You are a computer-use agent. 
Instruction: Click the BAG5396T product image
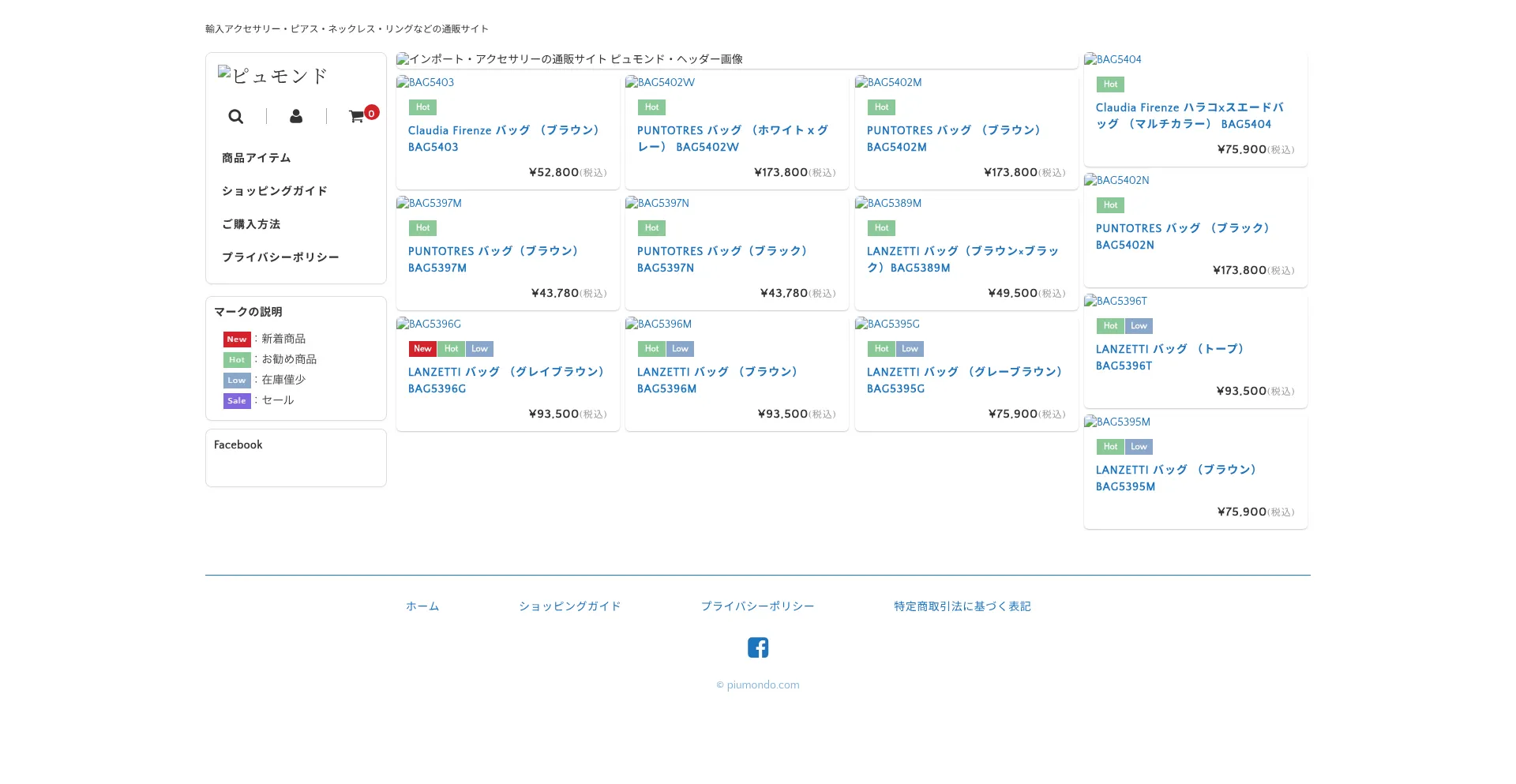point(1116,301)
